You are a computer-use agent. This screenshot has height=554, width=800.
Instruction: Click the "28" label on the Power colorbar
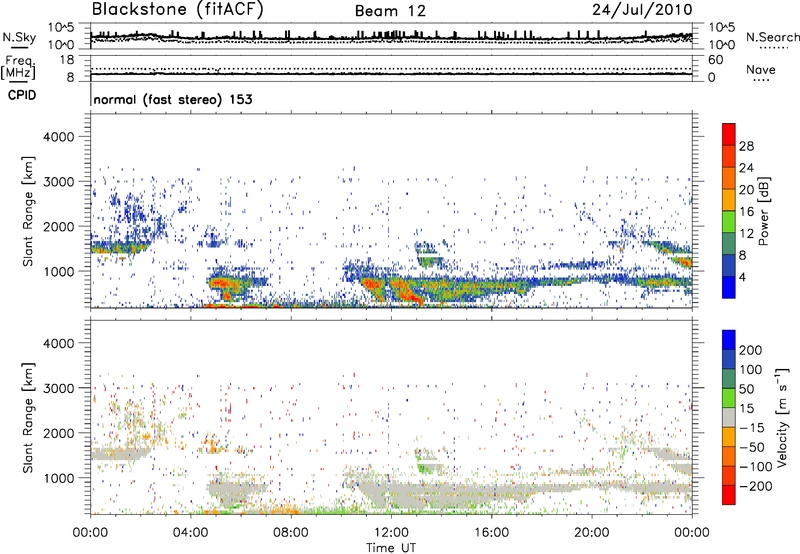[x=746, y=146]
